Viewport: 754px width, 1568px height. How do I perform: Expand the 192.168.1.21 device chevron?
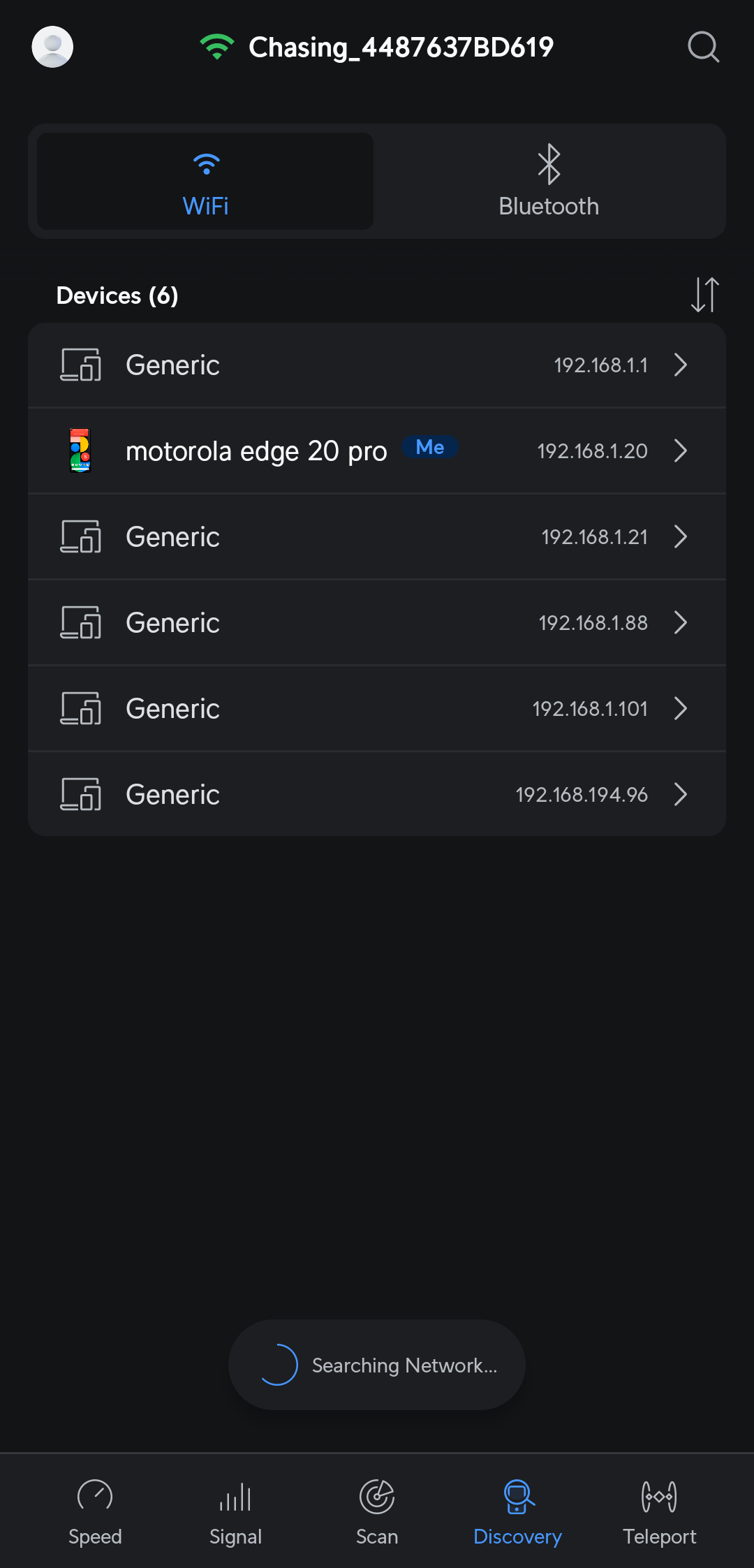(x=681, y=536)
